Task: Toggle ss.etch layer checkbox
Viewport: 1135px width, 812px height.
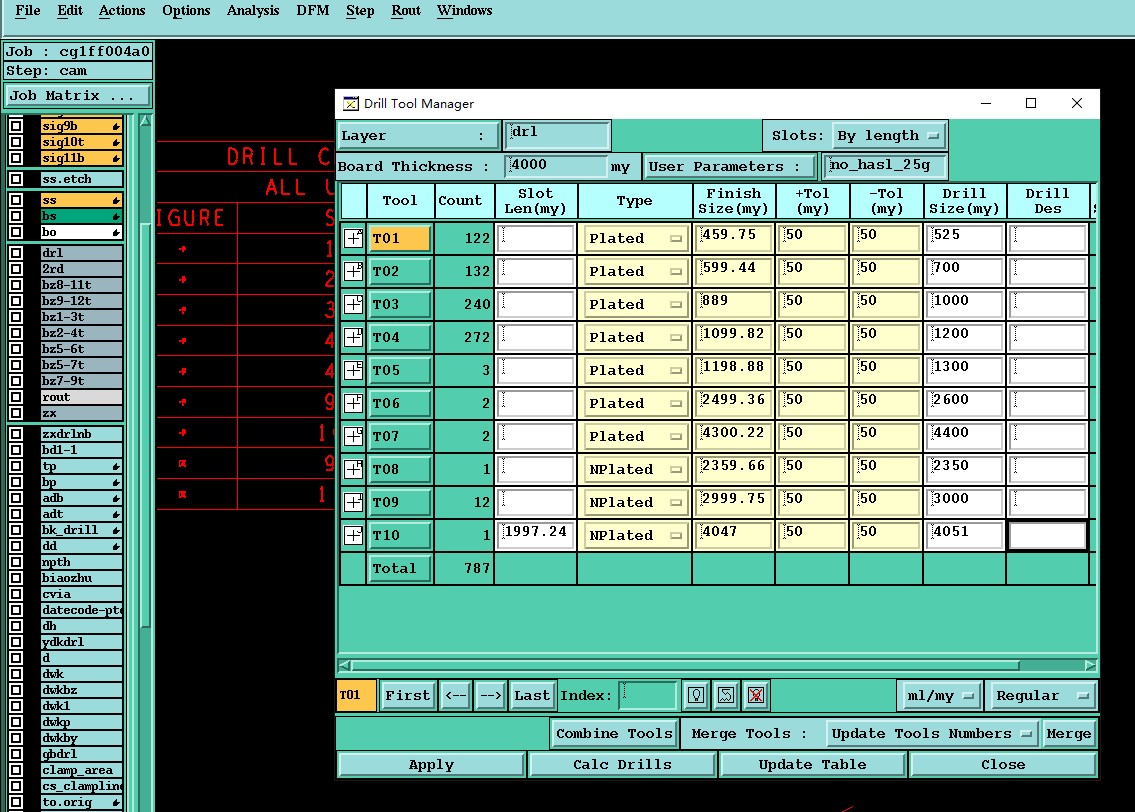Action: click(x=16, y=179)
